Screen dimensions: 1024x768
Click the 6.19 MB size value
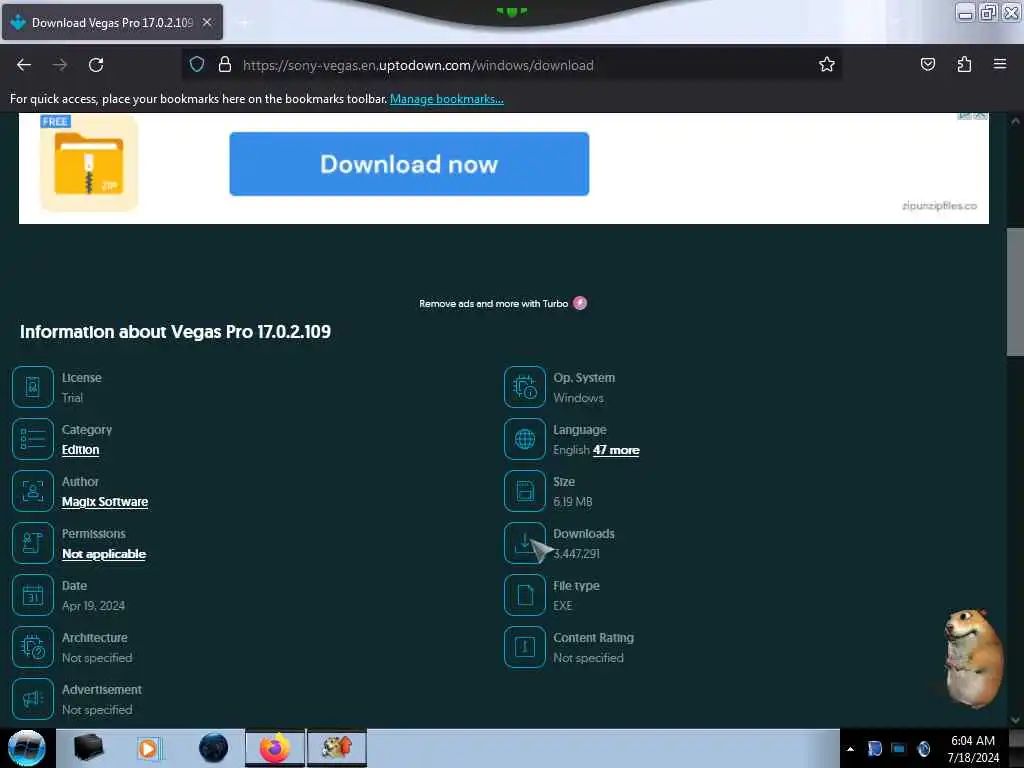coord(573,502)
